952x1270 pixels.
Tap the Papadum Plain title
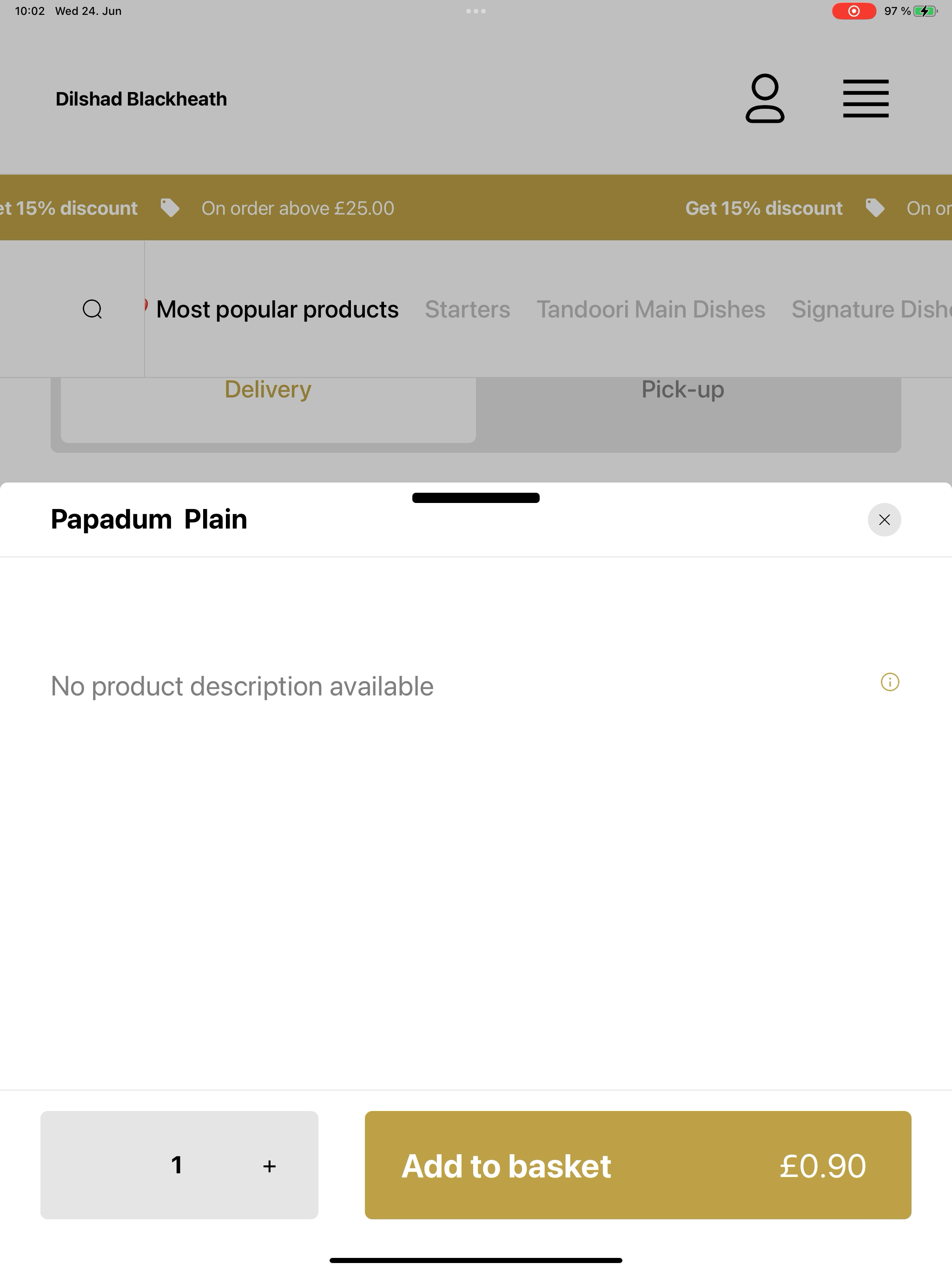[x=149, y=519]
